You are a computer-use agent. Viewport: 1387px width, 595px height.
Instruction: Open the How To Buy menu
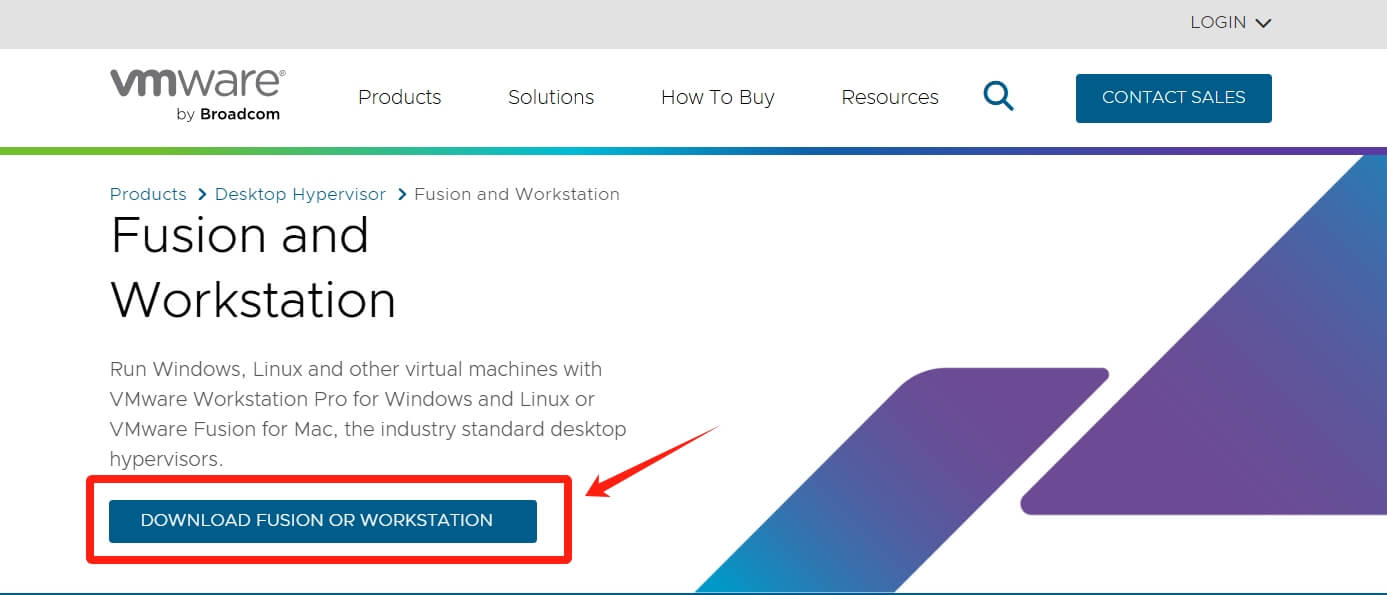click(x=718, y=97)
